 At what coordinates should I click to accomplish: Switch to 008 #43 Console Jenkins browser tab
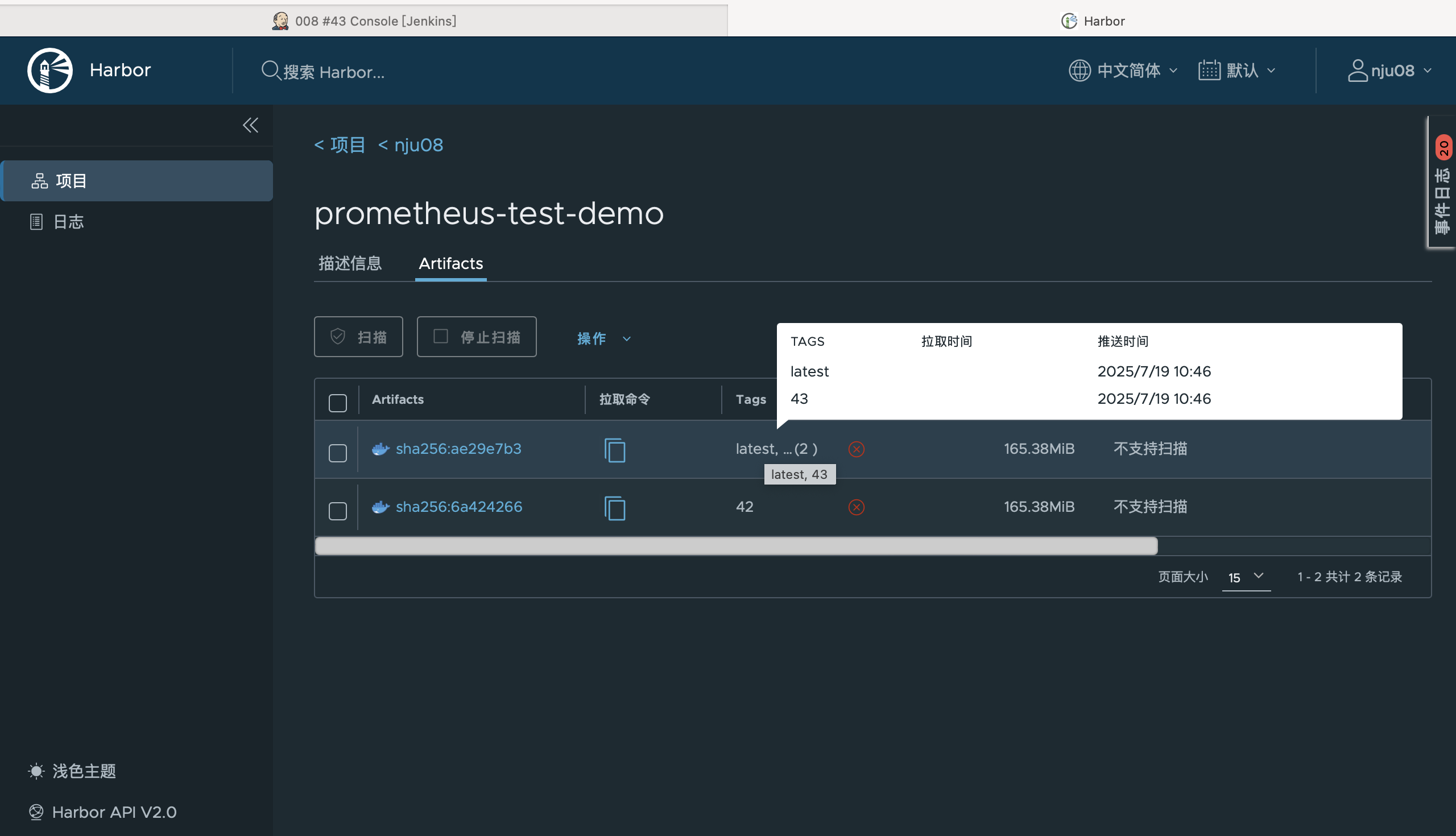(x=364, y=20)
